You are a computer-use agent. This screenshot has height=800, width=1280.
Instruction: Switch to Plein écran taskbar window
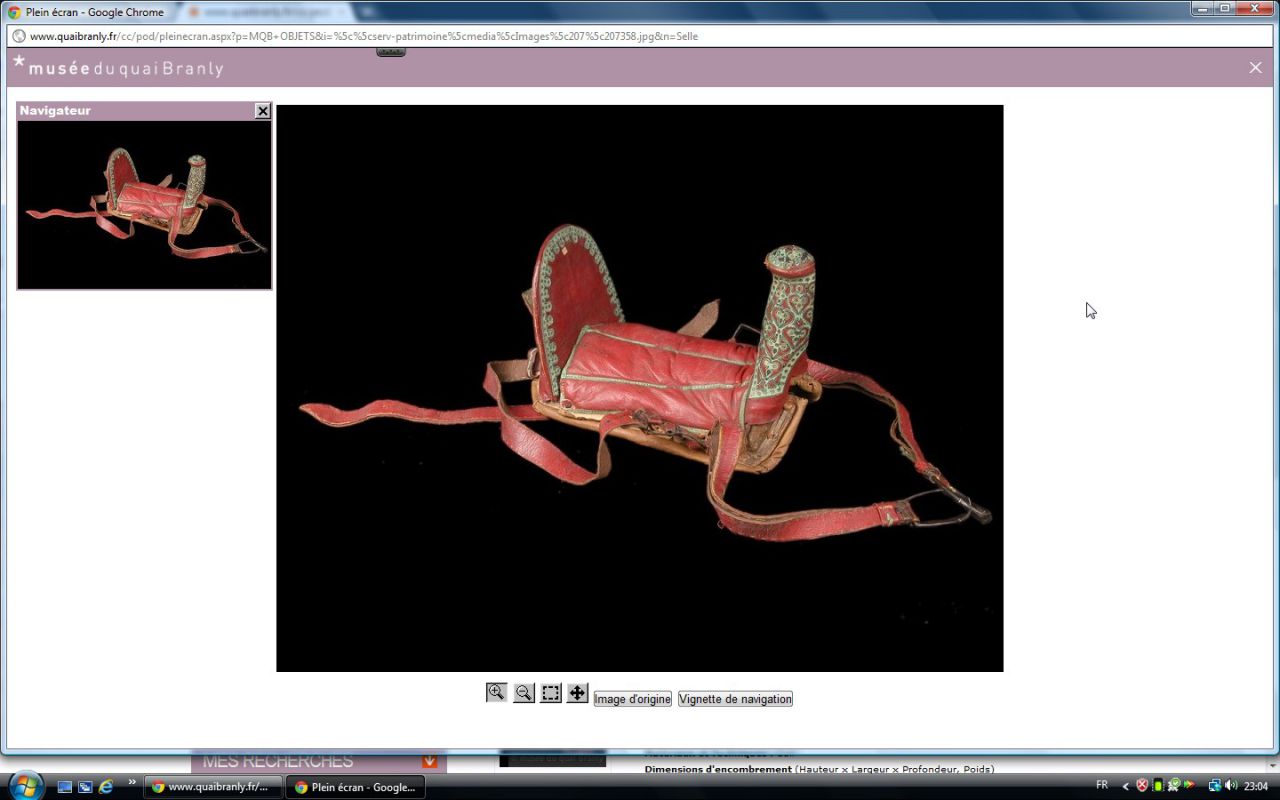pyautogui.click(x=355, y=787)
